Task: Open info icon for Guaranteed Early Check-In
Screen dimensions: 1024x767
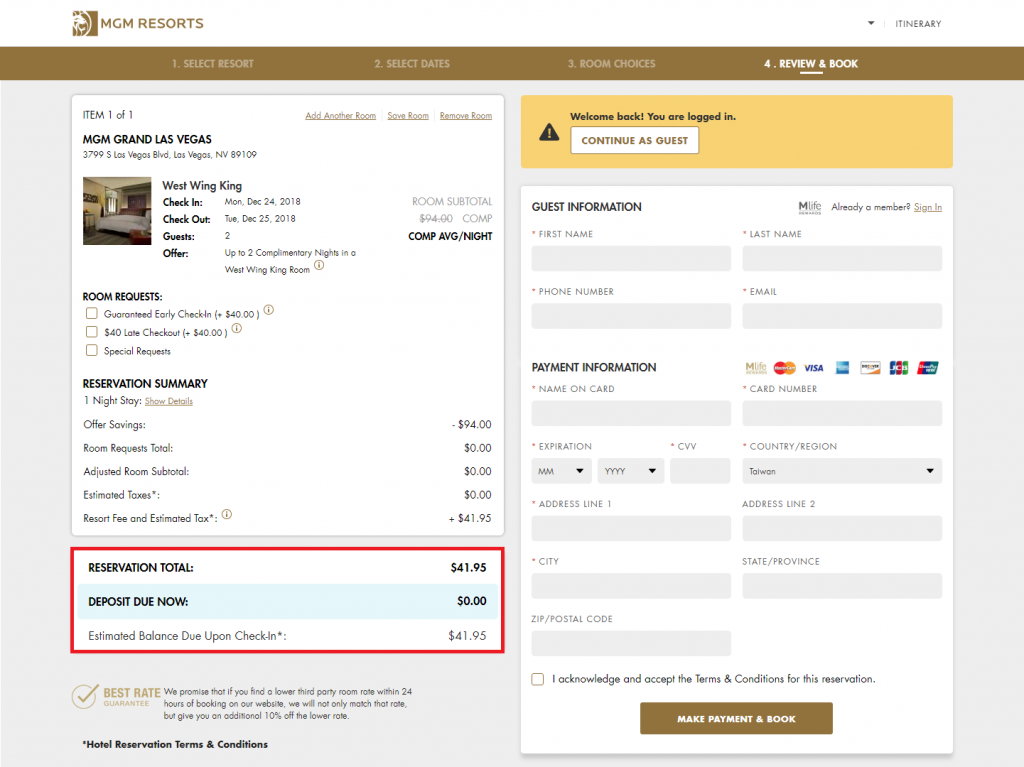Action: click(x=268, y=310)
